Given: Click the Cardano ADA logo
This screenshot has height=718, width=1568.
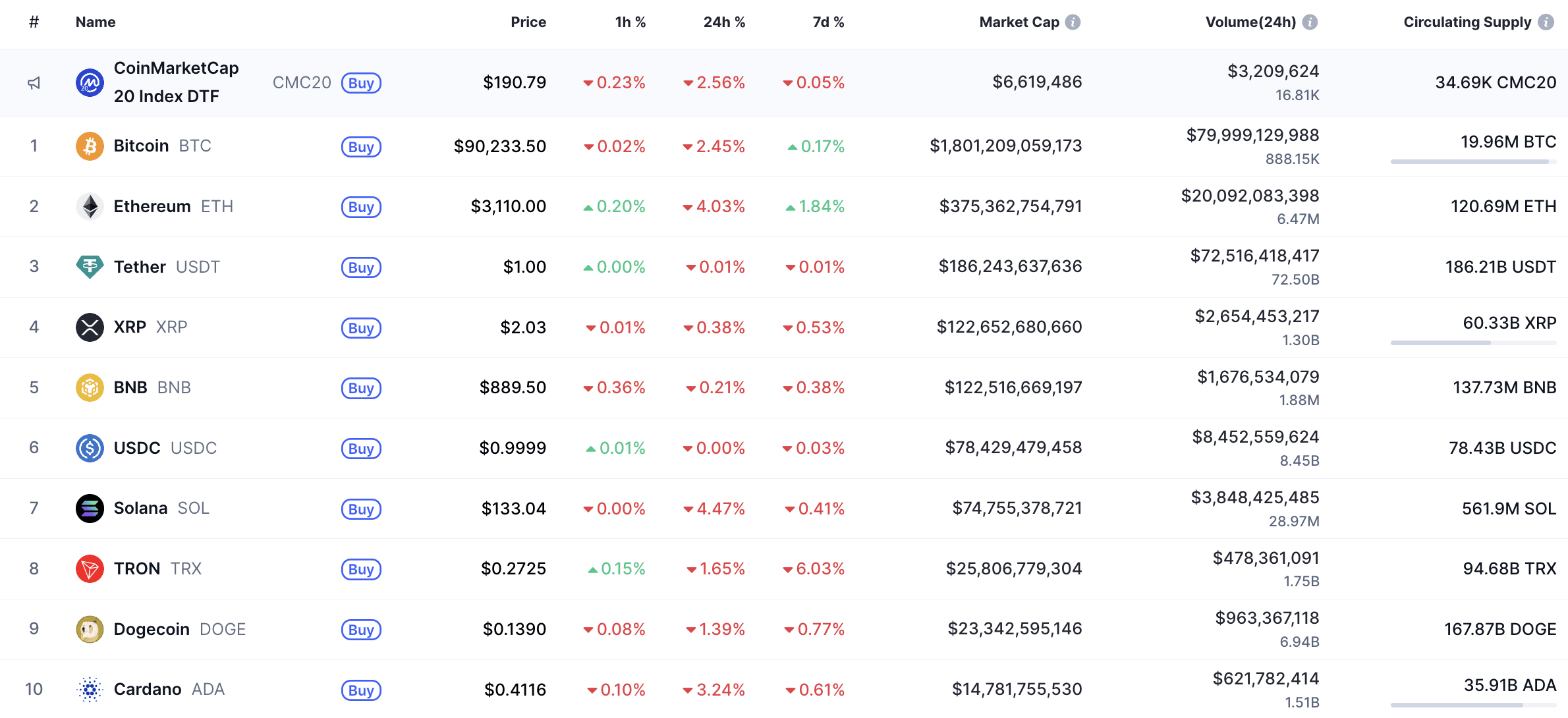Looking at the screenshot, I should 90,689.
